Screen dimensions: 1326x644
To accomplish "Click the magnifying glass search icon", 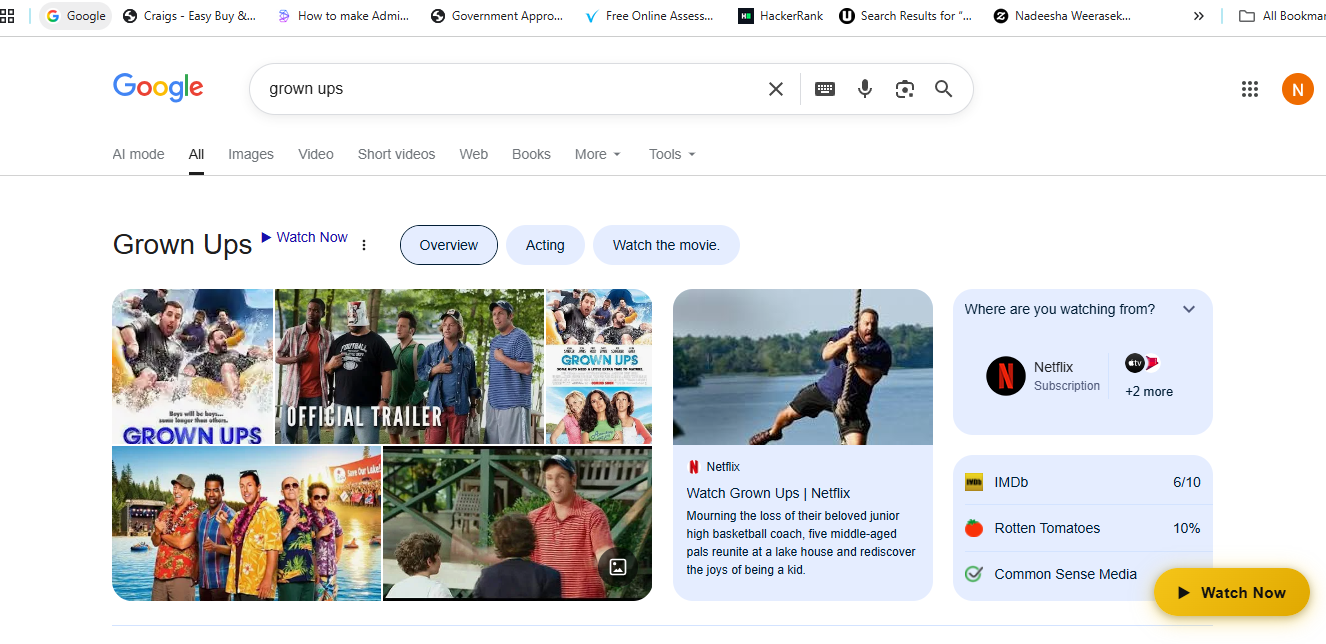I will point(944,89).
